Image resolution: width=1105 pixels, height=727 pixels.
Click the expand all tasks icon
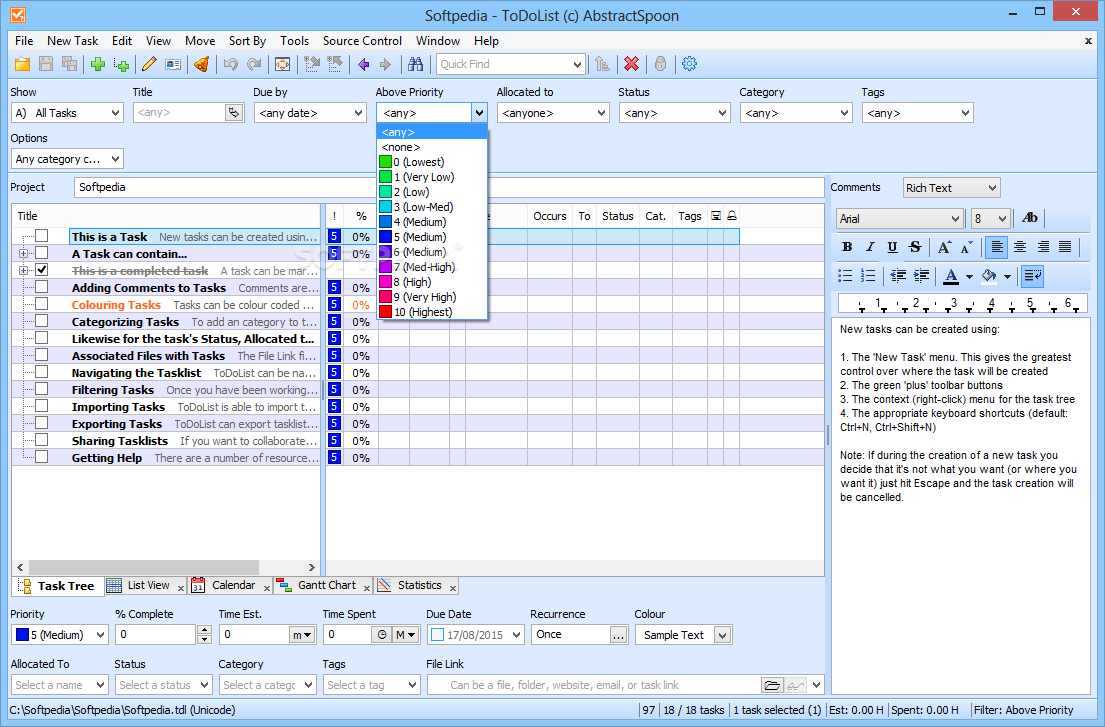(311, 64)
